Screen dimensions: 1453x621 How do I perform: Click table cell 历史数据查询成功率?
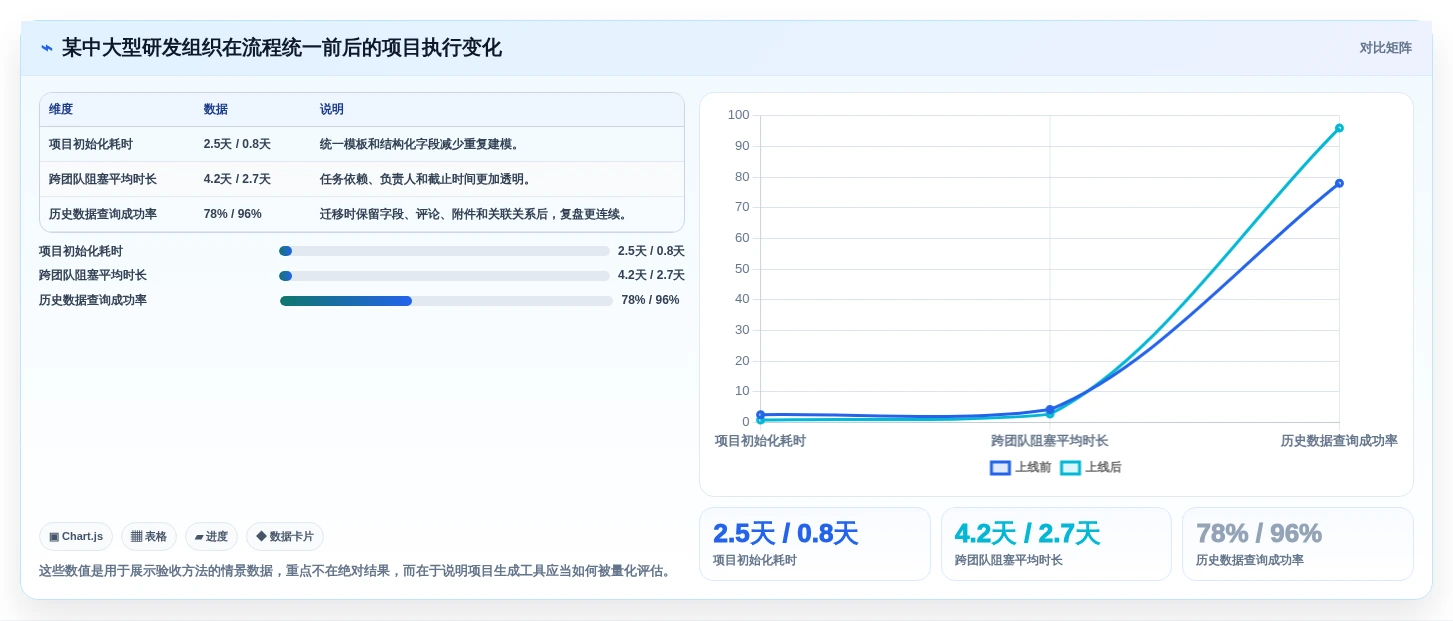[x=103, y=214]
